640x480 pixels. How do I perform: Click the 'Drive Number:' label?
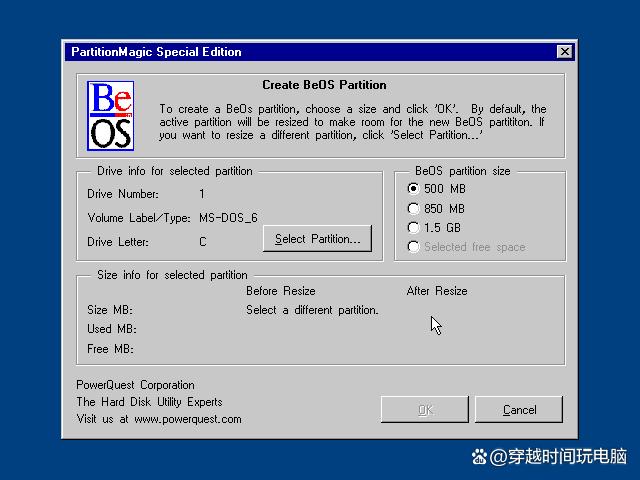point(123,194)
